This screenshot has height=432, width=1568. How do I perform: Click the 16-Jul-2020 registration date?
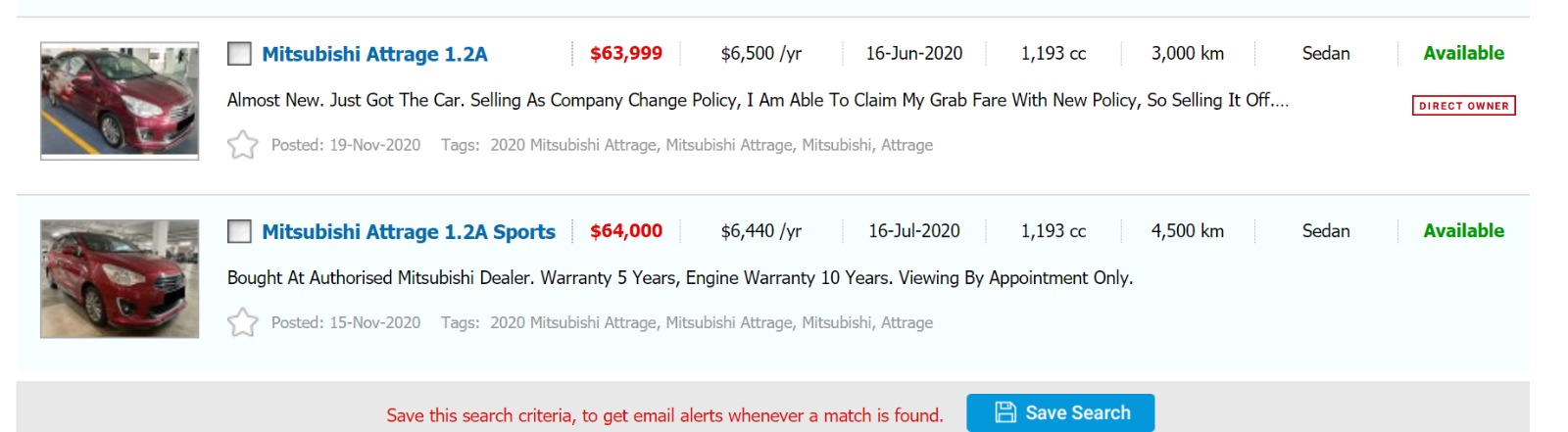point(913,231)
